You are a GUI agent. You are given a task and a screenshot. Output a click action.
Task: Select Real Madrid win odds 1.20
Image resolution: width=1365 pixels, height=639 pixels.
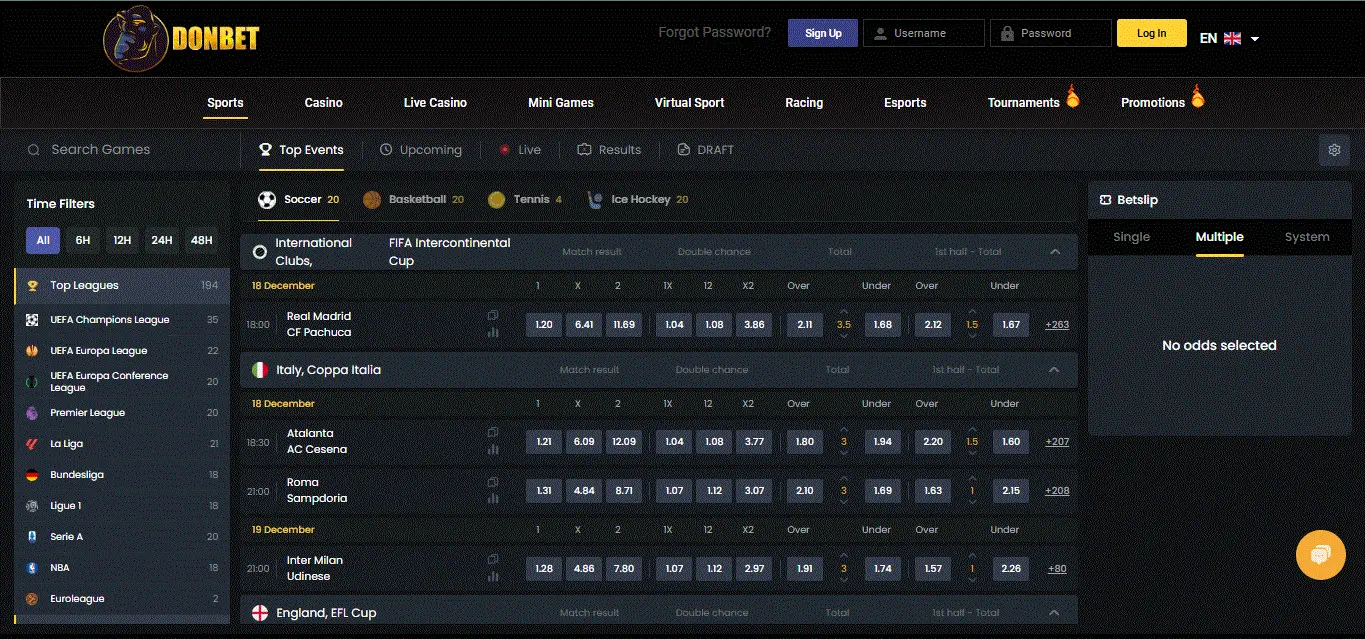544,325
